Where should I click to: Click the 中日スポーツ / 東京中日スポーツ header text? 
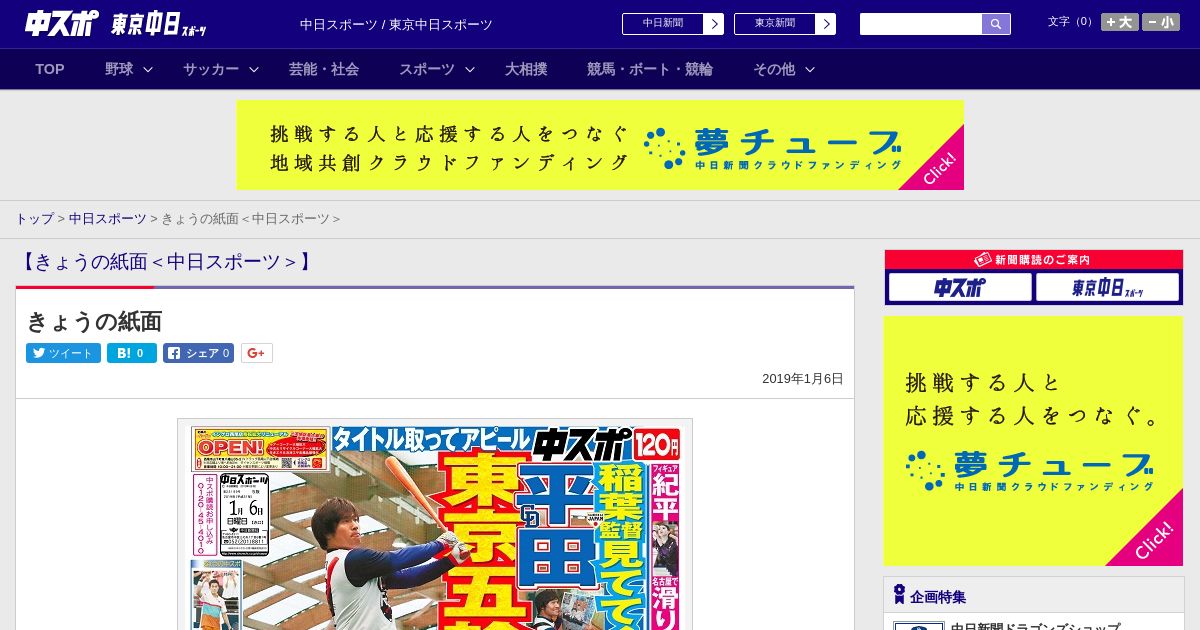[396, 25]
